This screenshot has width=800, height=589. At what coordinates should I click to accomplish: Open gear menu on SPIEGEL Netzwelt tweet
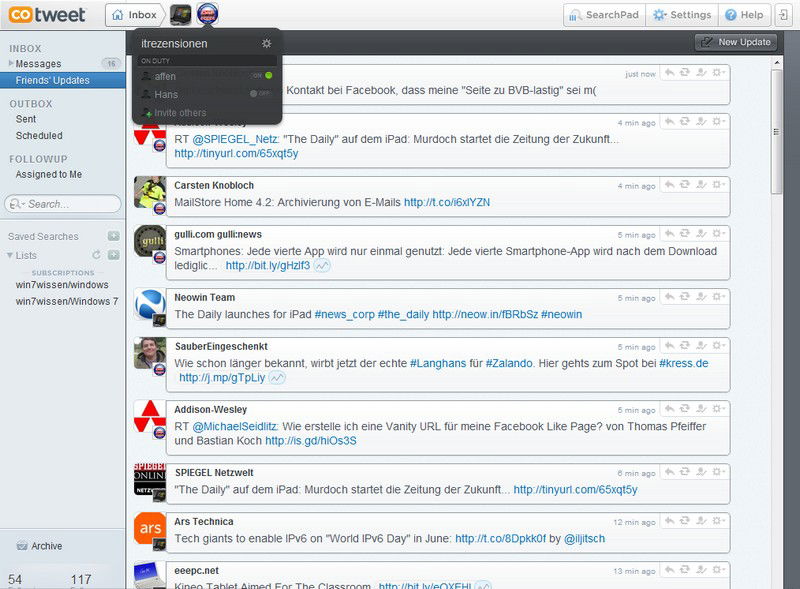718,472
